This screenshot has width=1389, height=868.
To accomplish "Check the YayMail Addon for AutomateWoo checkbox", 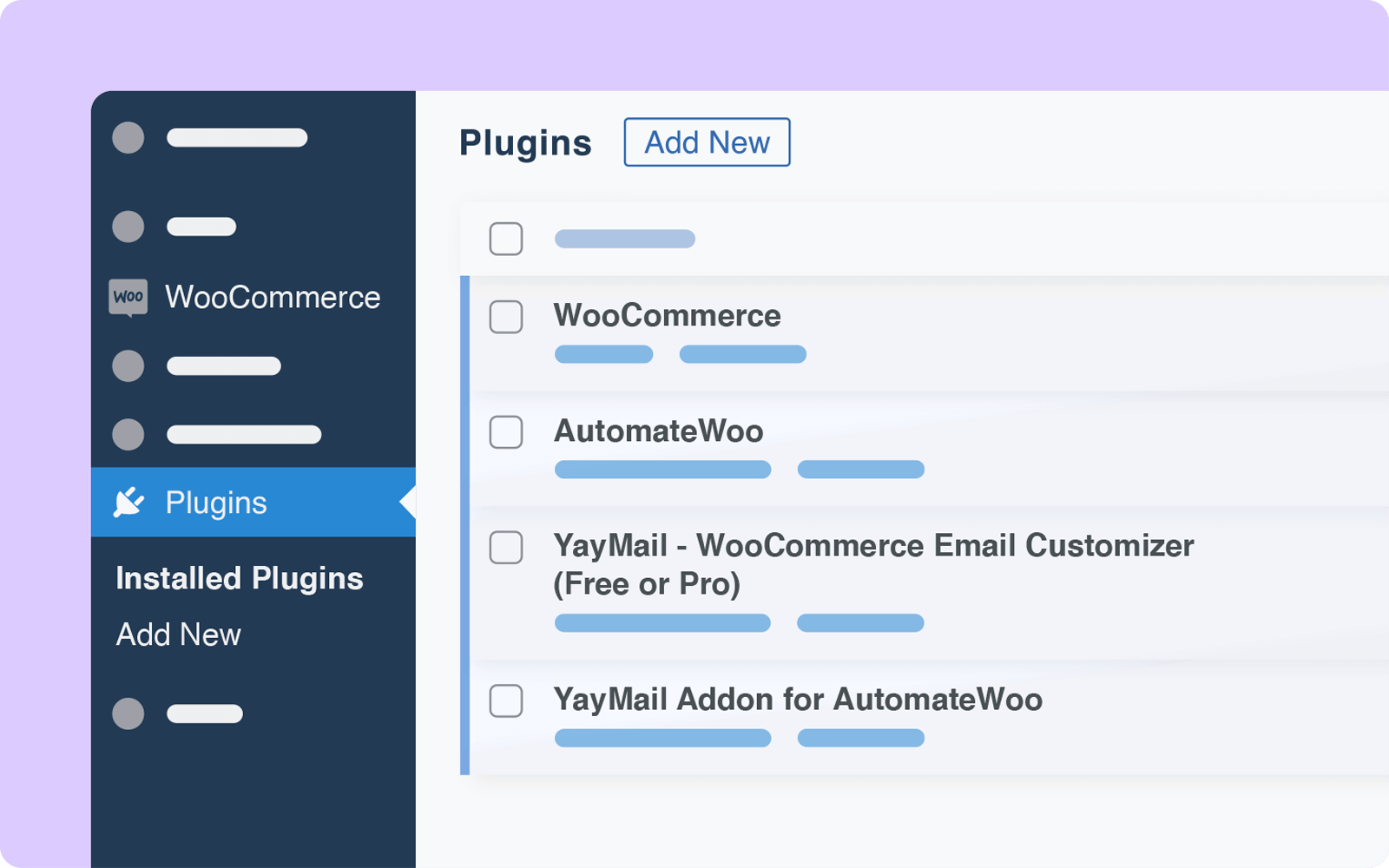I will 506,702.
